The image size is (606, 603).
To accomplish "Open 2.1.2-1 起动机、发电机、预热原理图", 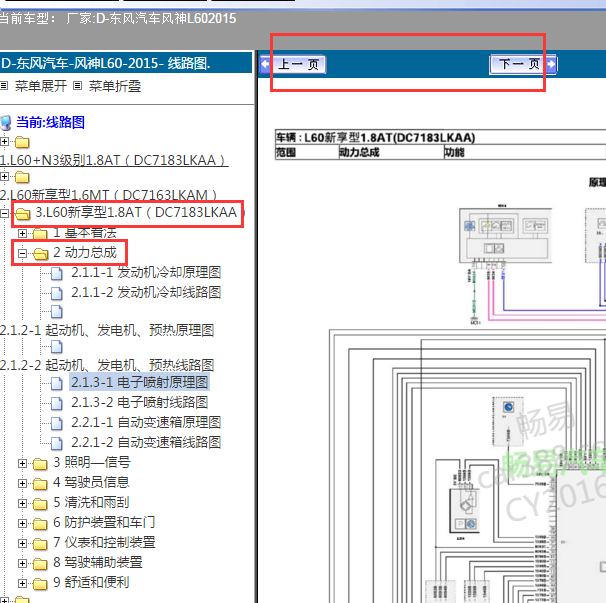I will [107, 330].
